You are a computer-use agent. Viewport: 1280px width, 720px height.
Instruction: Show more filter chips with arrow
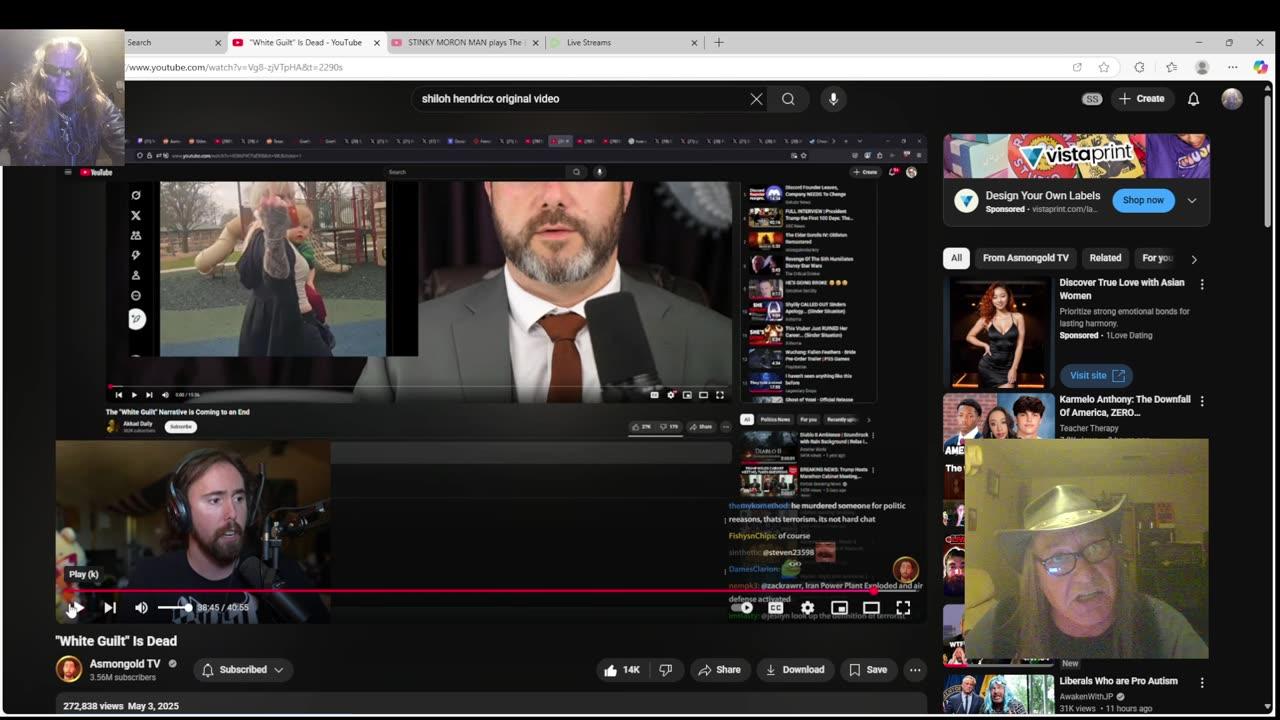[1193, 259]
